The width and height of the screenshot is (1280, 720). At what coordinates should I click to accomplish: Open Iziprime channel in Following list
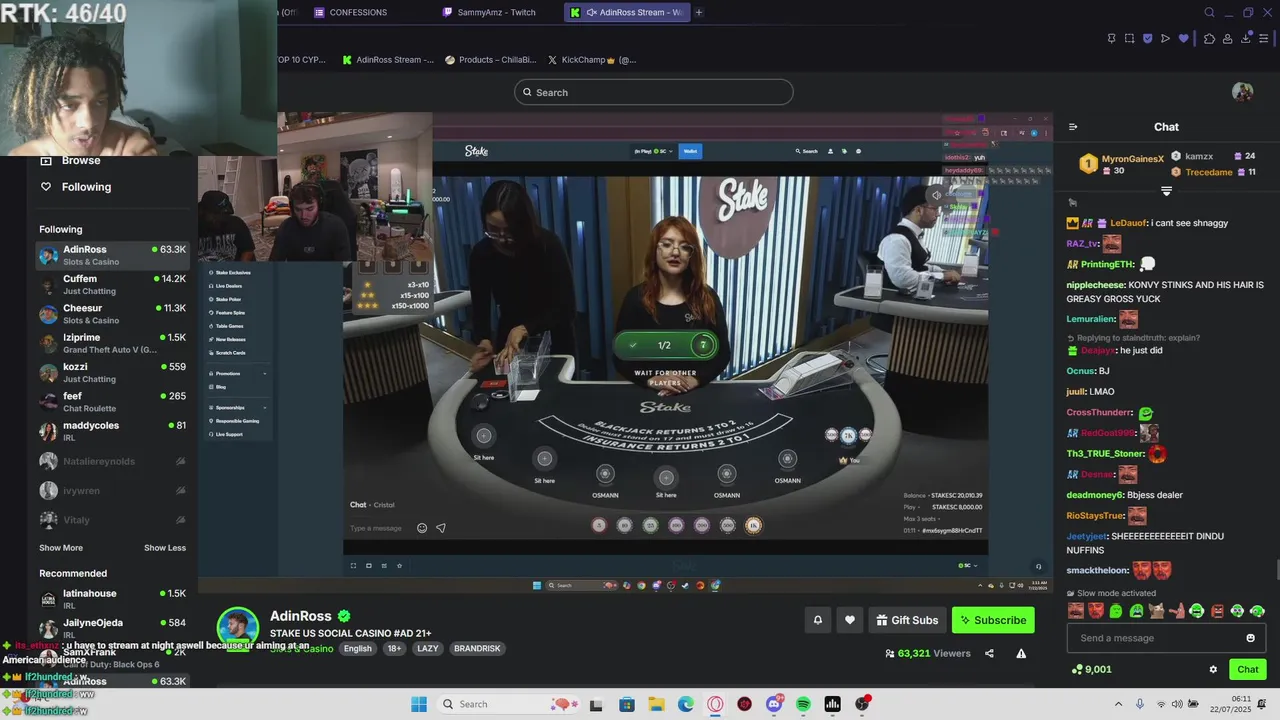click(112, 343)
